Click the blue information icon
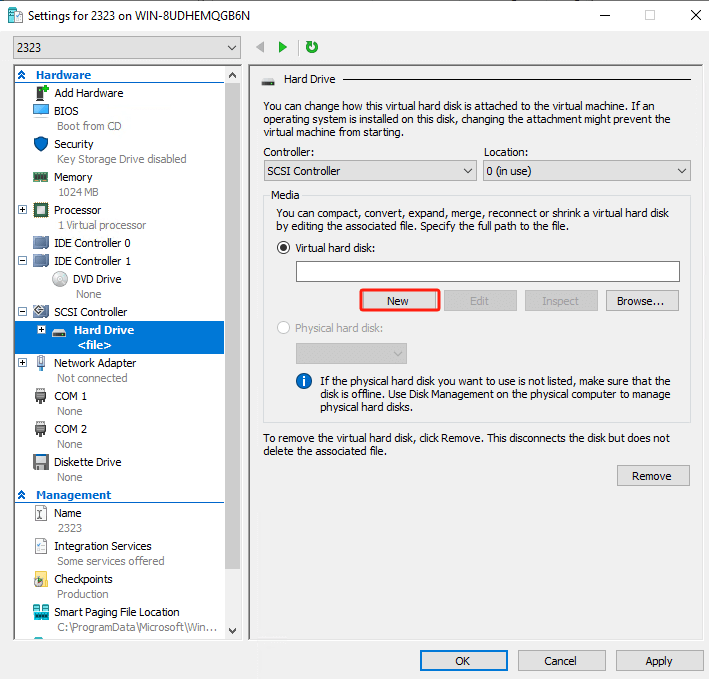This screenshot has height=679, width=709. 304,381
